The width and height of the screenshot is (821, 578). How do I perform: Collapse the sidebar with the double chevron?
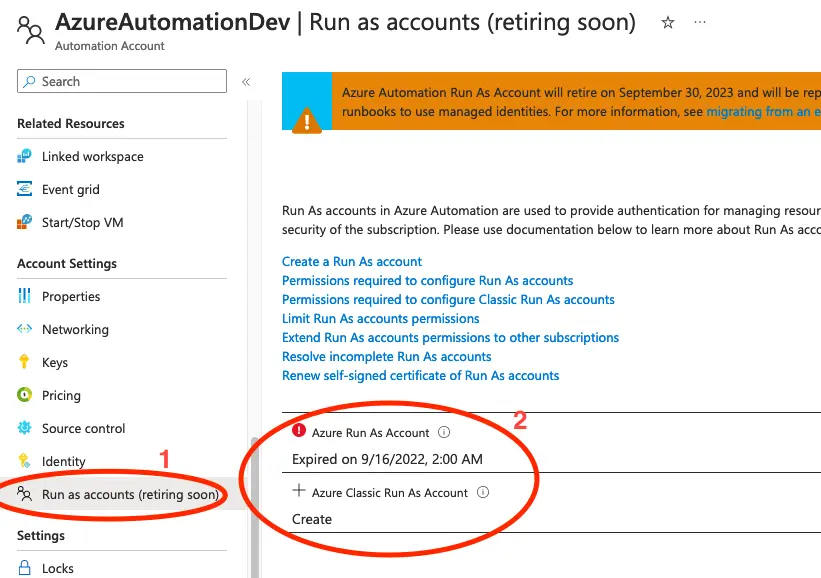point(246,82)
